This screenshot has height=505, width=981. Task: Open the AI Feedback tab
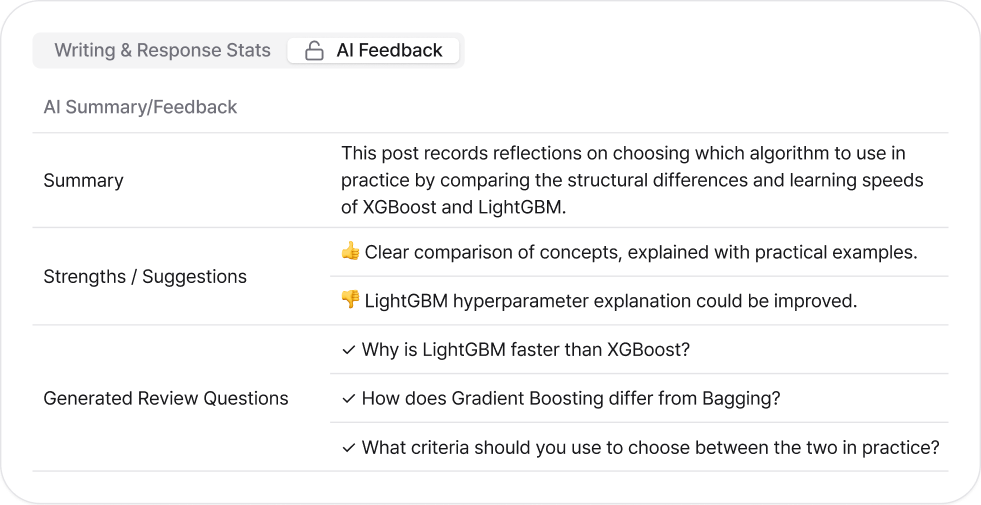[389, 51]
